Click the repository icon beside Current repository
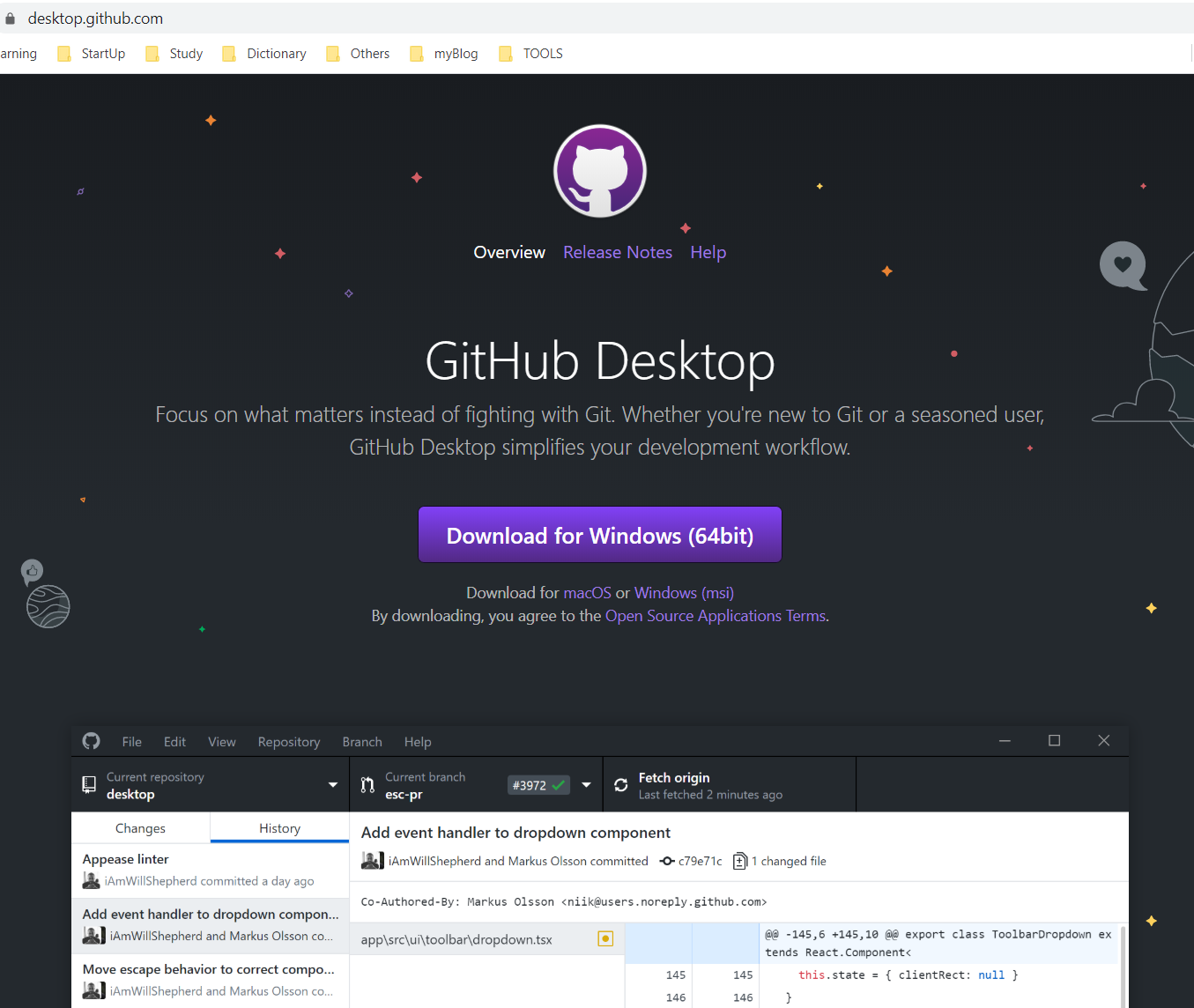Screen dimensions: 1194x1008 point(89,784)
